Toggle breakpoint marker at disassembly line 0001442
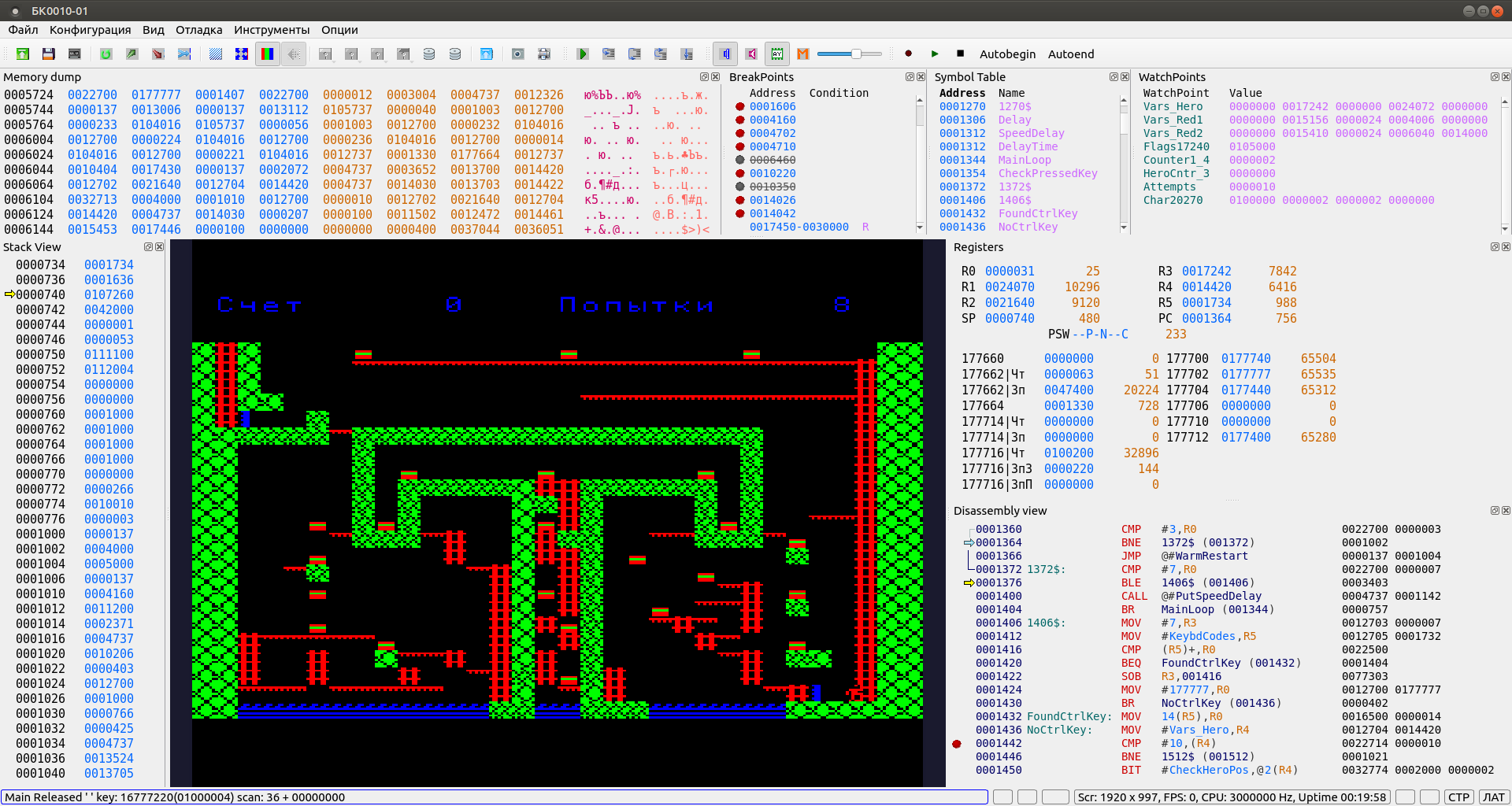 pos(957,744)
